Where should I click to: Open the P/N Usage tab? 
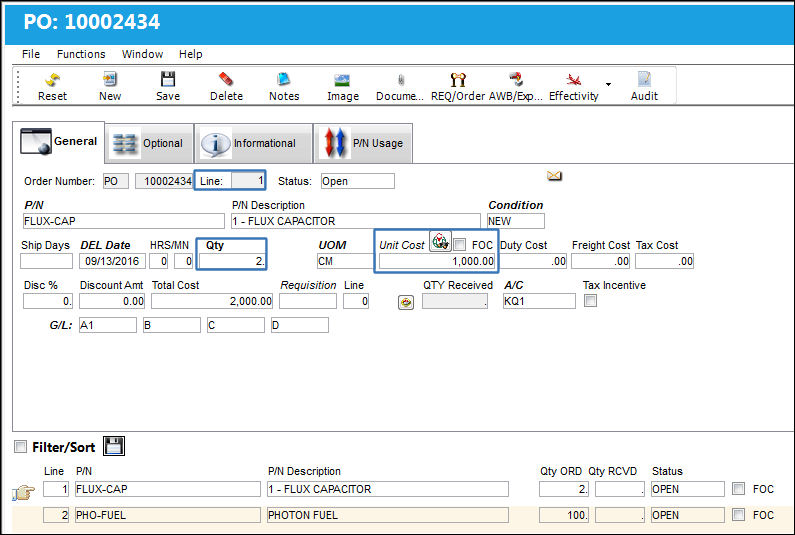363,144
